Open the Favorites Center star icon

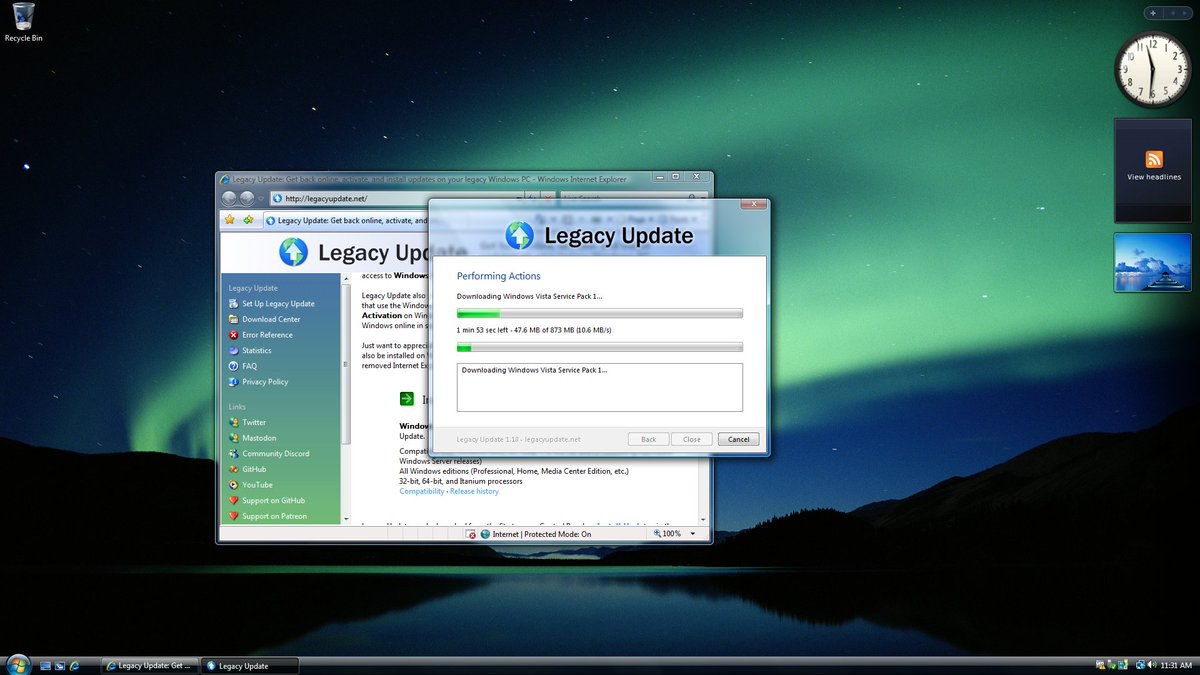230,220
